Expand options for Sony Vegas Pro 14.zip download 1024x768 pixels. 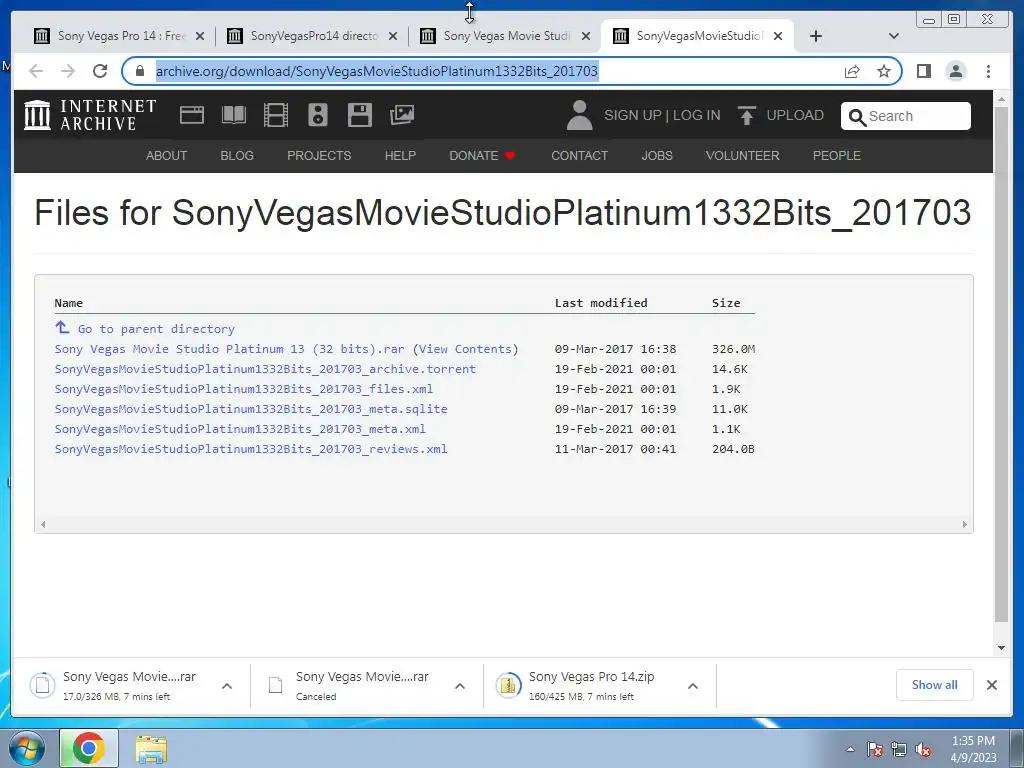[x=693, y=686]
